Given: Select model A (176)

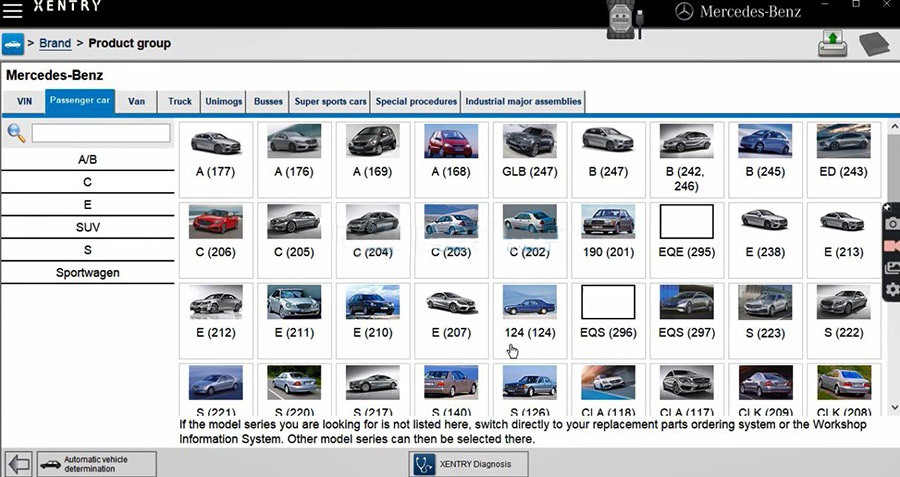Looking at the screenshot, I should pos(294,160).
